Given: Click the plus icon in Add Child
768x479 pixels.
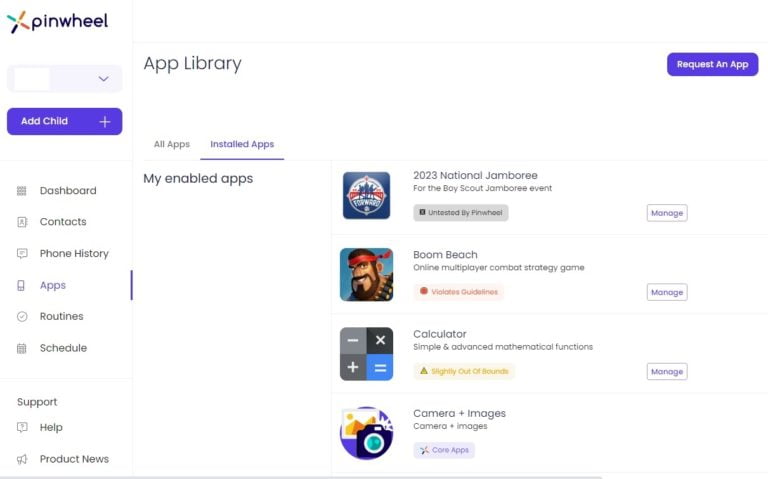Looking at the screenshot, I should pos(105,121).
